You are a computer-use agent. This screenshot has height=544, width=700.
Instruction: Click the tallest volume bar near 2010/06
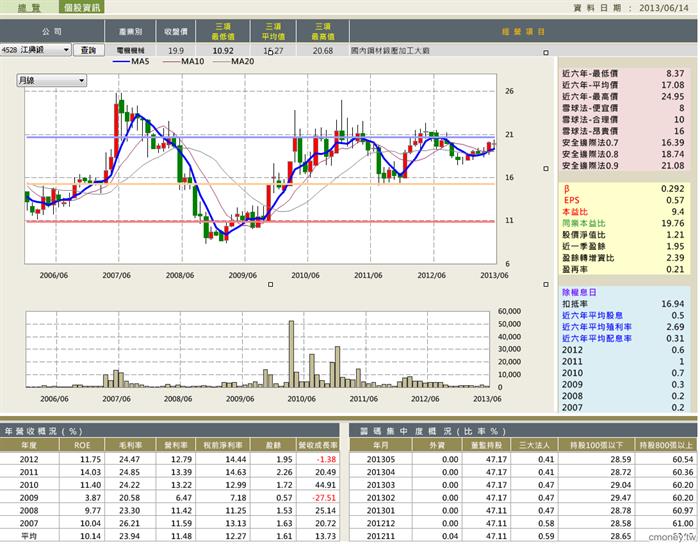(x=292, y=353)
